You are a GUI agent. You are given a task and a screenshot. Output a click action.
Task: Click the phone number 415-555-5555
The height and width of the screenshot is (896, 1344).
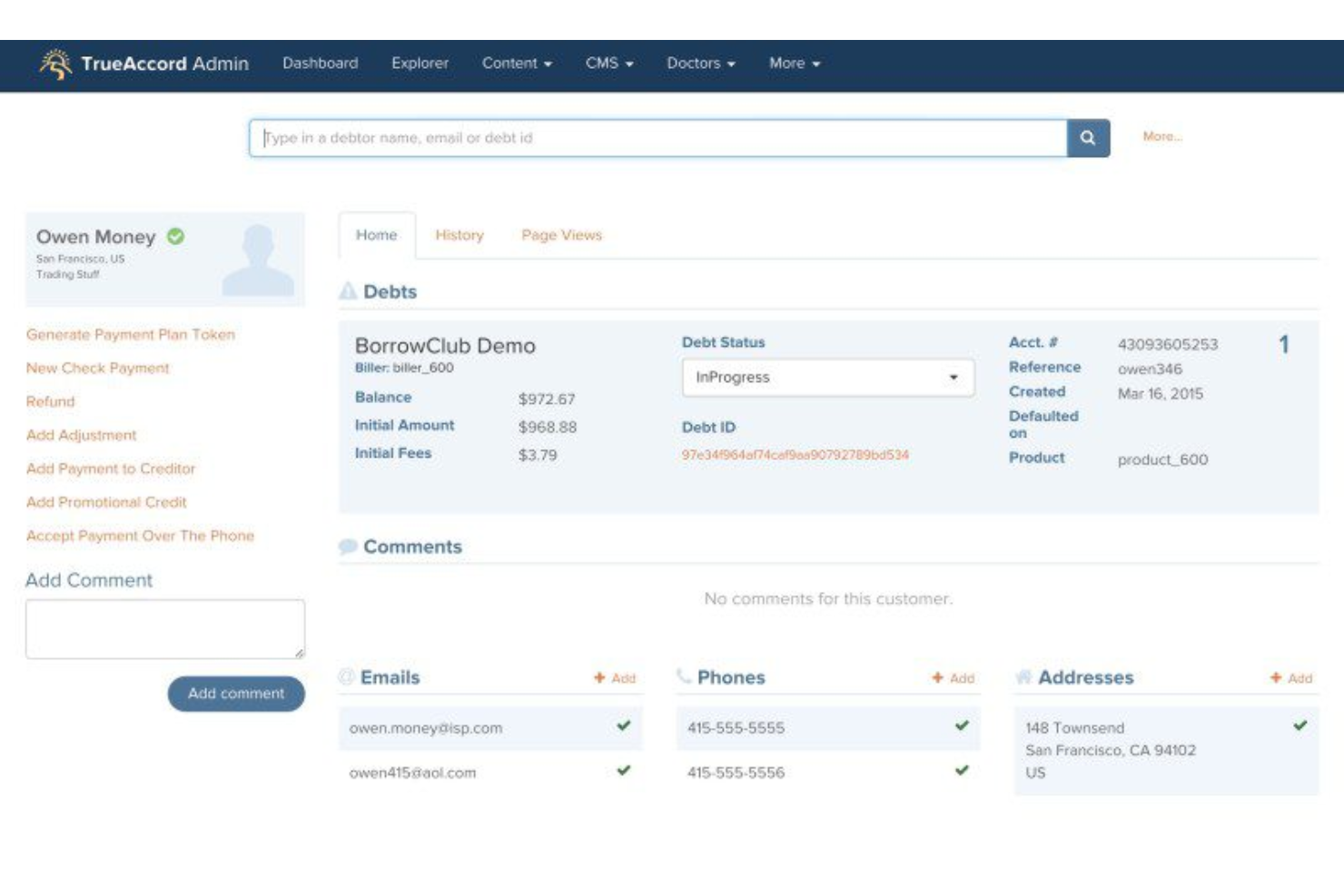coord(736,728)
